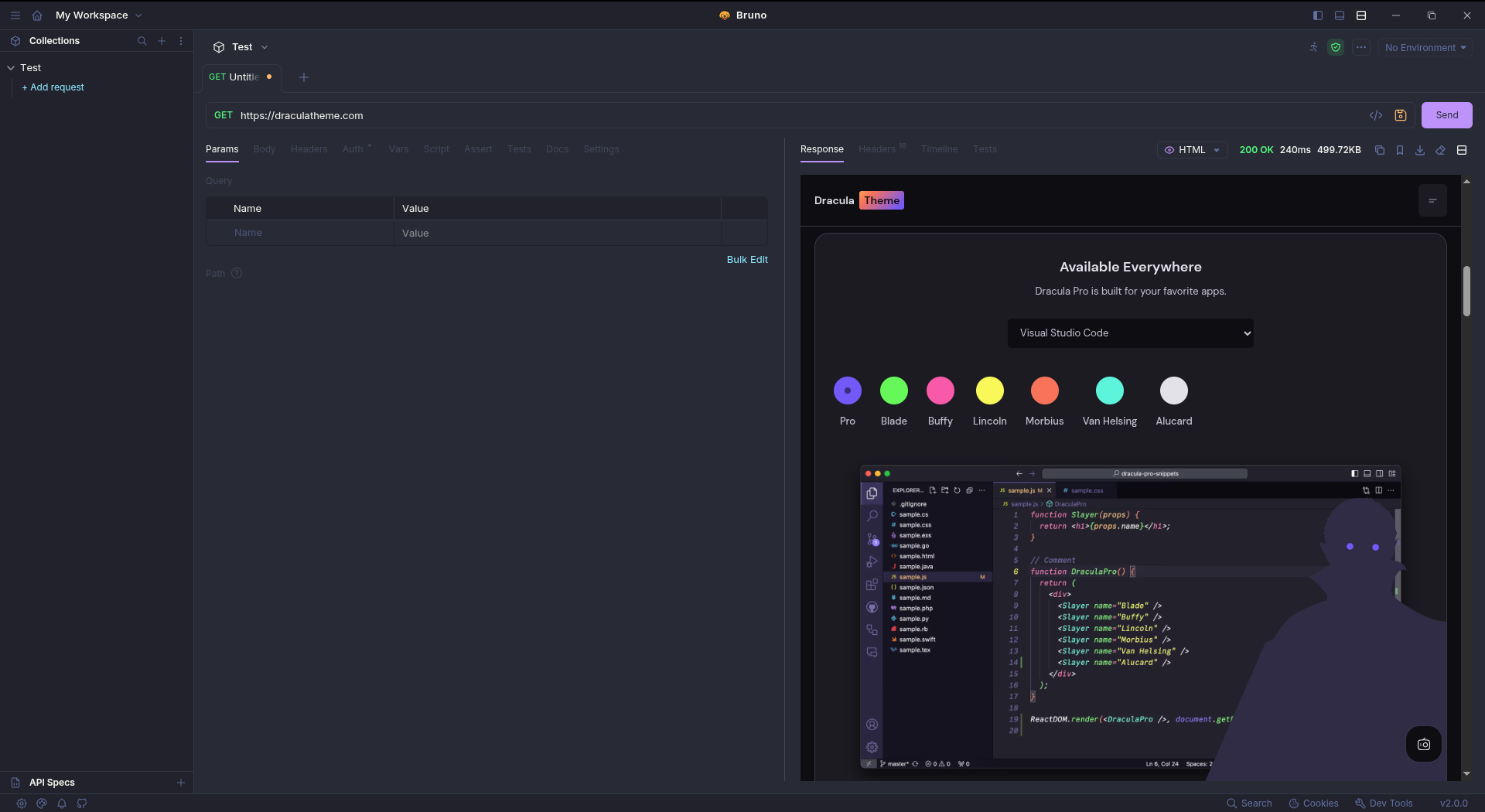This screenshot has width=1485, height=812.
Task: Open the Visual Studio Code app selector
Action: pos(1131,333)
